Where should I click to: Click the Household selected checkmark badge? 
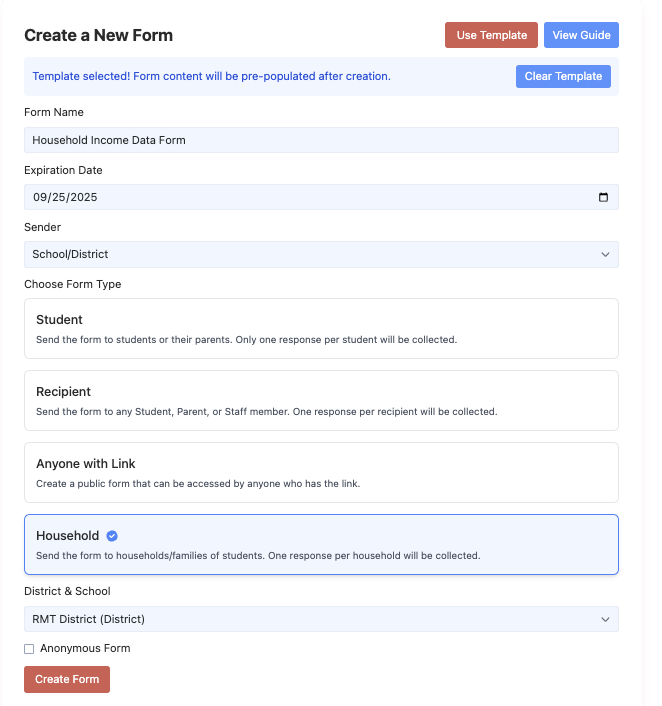point(112,536)
